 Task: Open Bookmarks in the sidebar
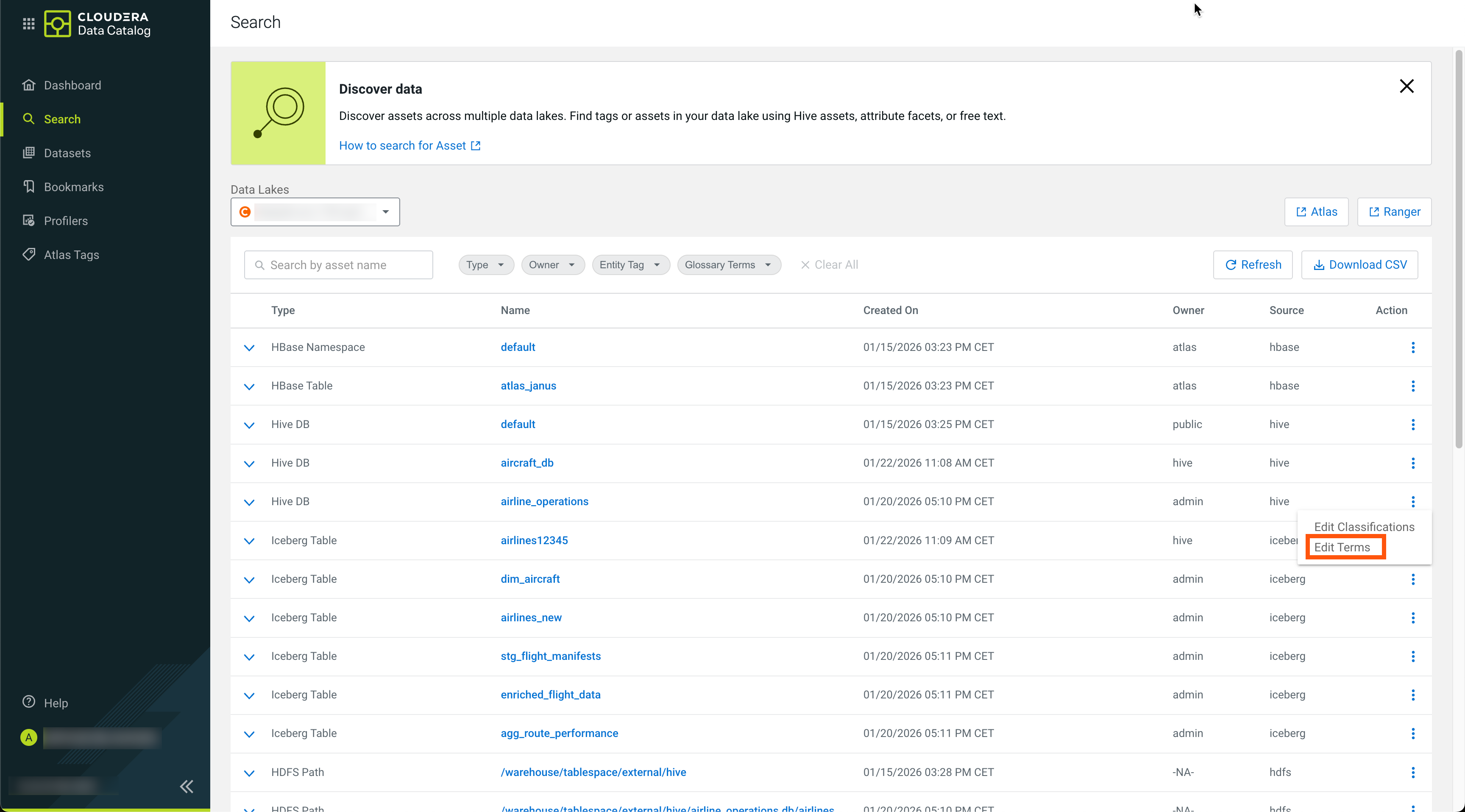click(73, 187)
